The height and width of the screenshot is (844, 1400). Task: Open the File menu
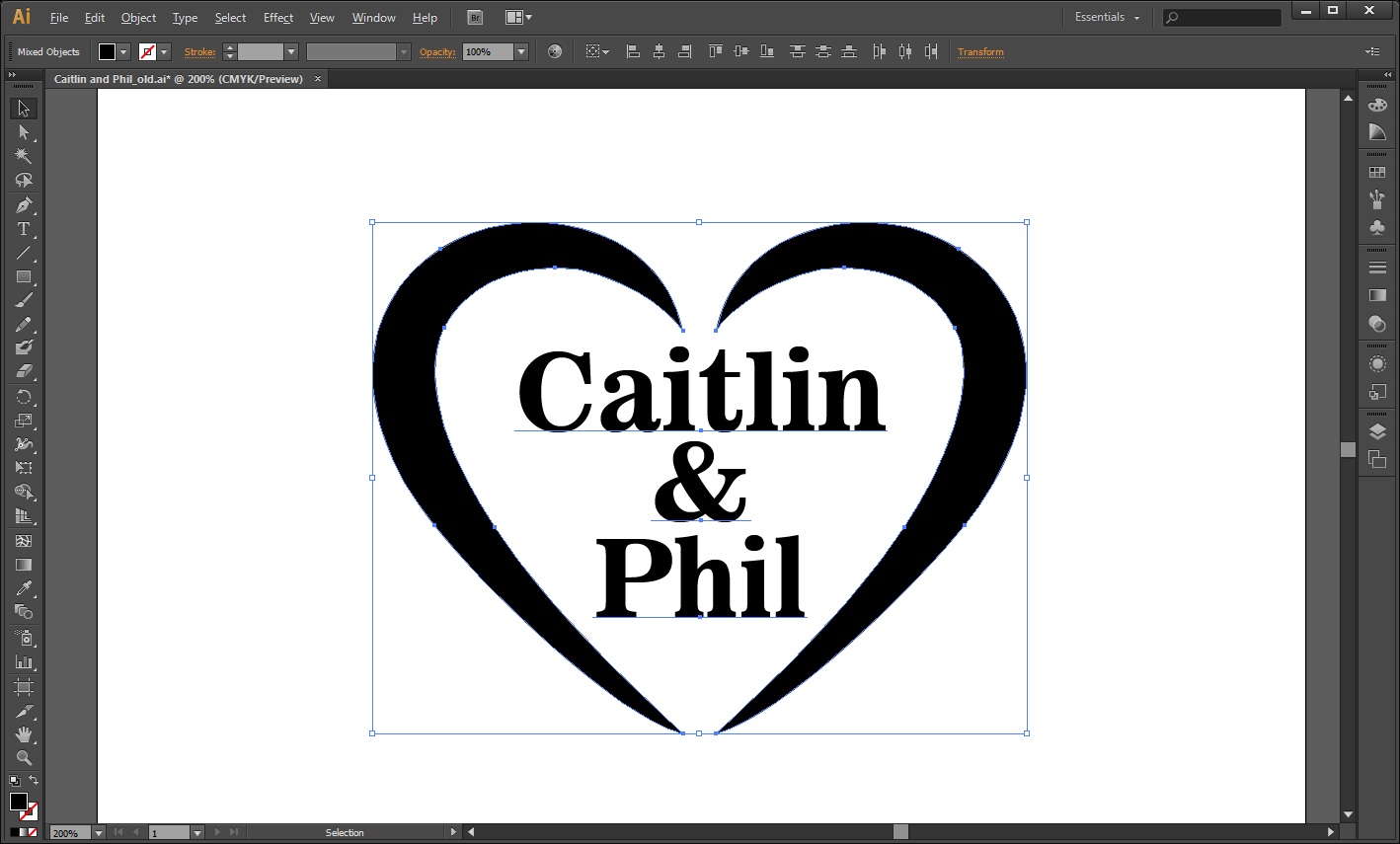tap(59, 18)
